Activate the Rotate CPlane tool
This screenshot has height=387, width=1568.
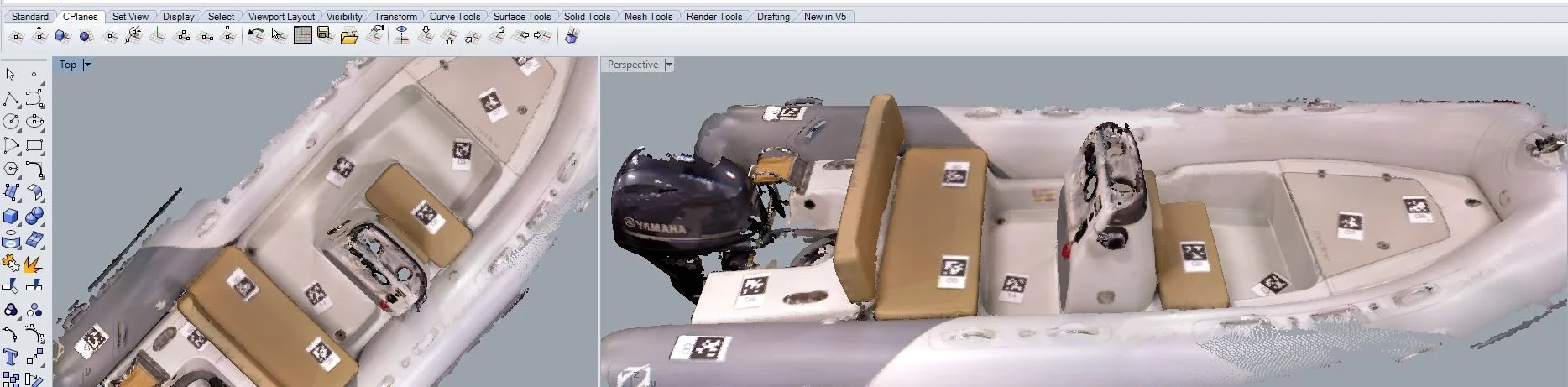(133, 35)
